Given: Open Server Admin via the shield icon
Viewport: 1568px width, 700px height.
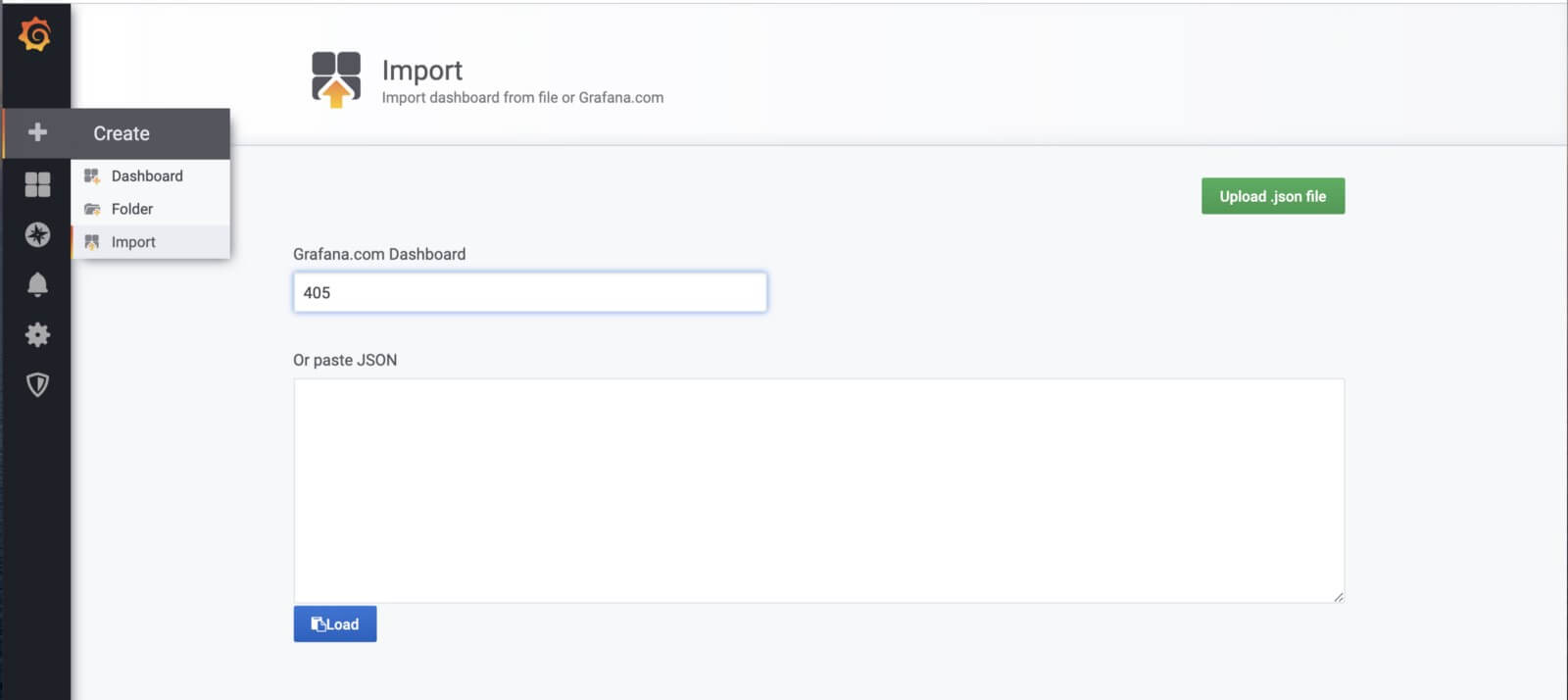Looking at the screenshot, I should tap(37, 384).
